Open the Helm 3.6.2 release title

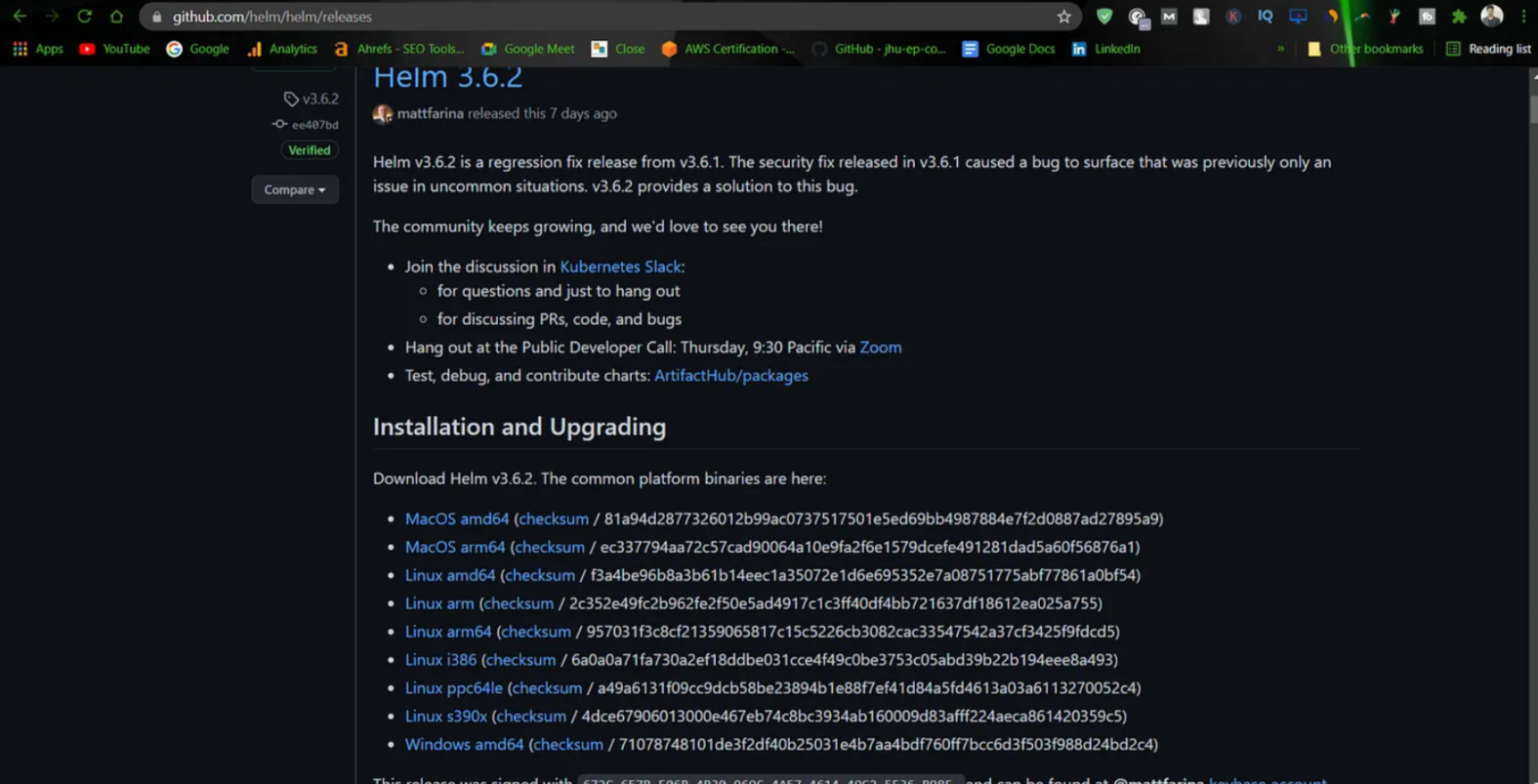pos(447,76)
